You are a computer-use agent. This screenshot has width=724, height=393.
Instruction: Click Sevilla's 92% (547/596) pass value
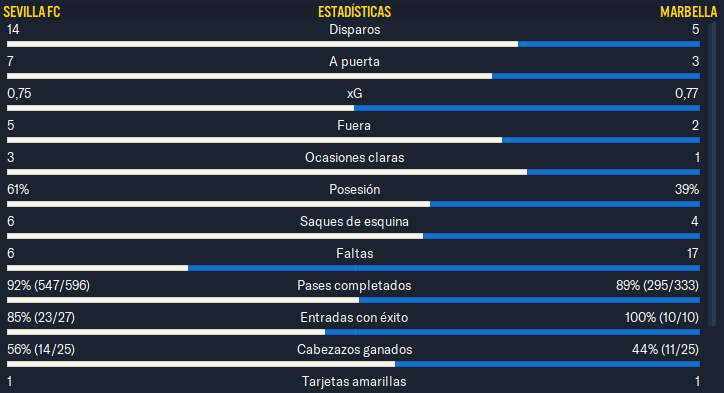(x=48, y=285)
